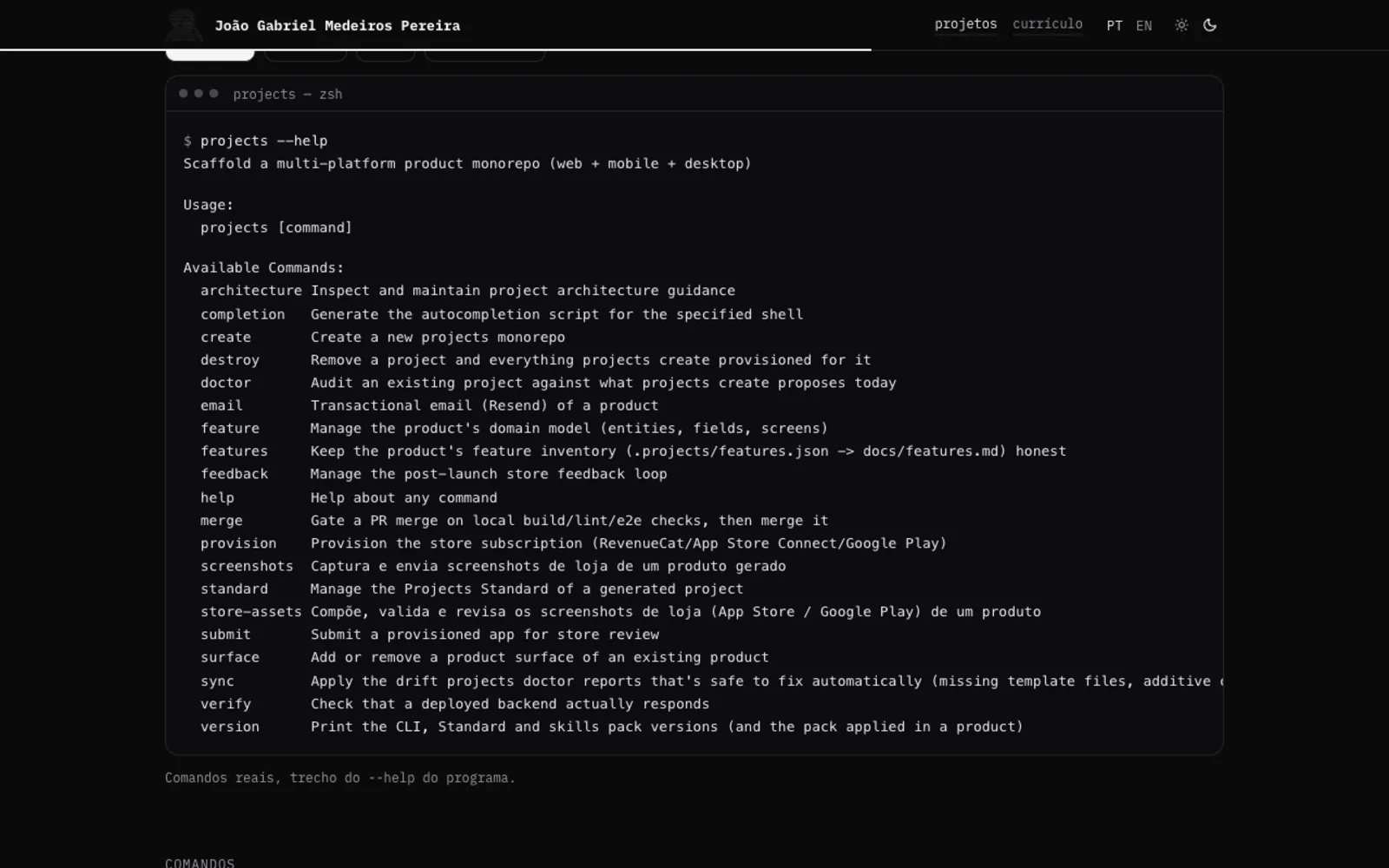Image resolution: width=1389 pixels, height=868 pixels.
Task: Click 'version' command name
Action: 230,727
